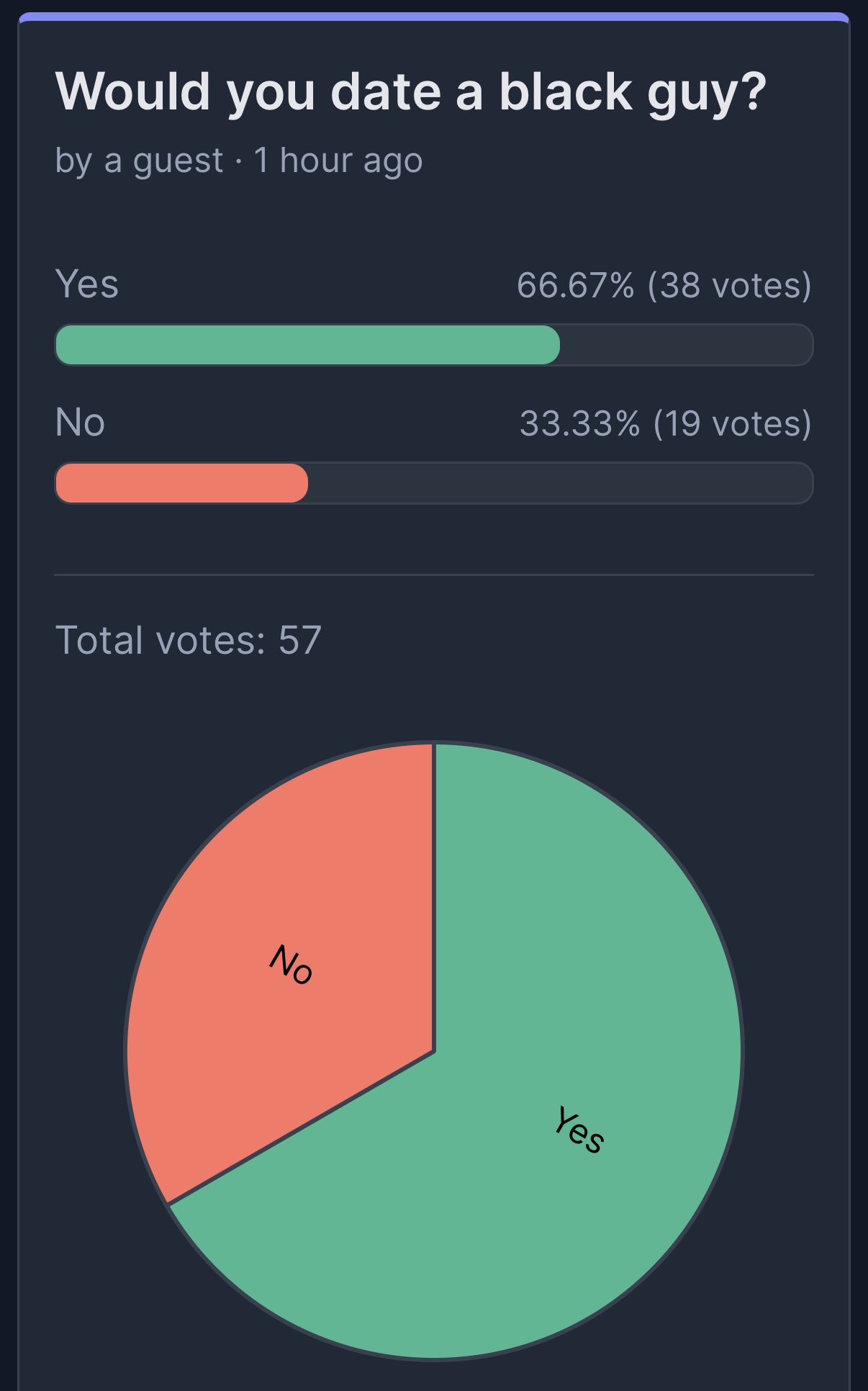The image size is (868, 1391).
Task: Select the "Yes" option label
Action: point(87,284)
